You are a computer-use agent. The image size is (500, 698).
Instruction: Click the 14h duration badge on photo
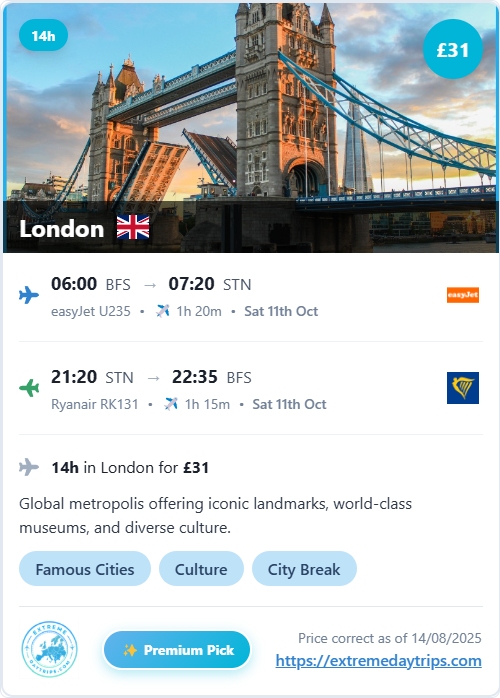point(43,35)
